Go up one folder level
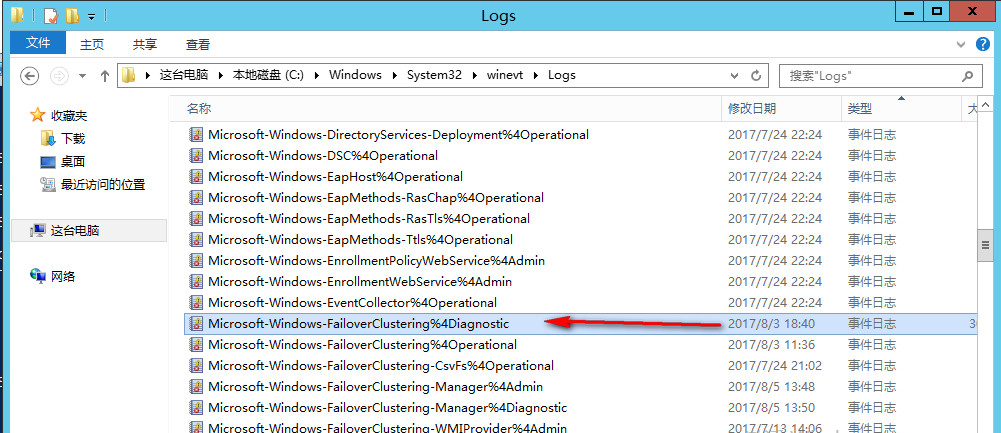The height and width of the screenshot is (433, 1001). coord(105,76)
